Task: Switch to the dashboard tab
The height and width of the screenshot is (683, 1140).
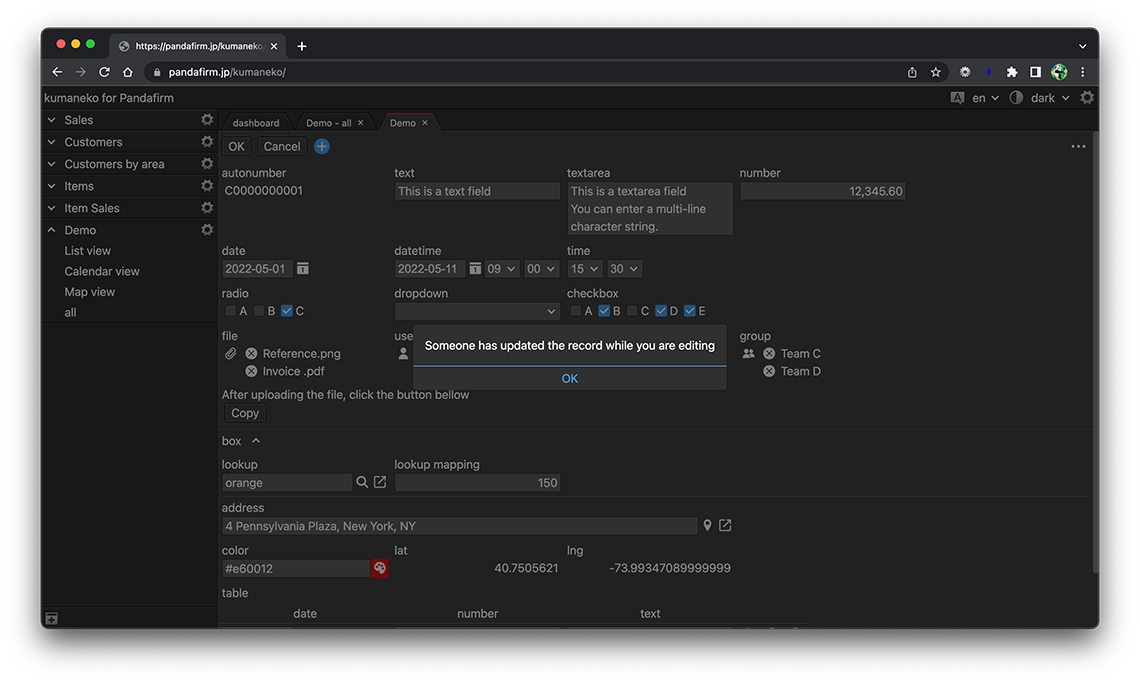Action: coord(256,123)
